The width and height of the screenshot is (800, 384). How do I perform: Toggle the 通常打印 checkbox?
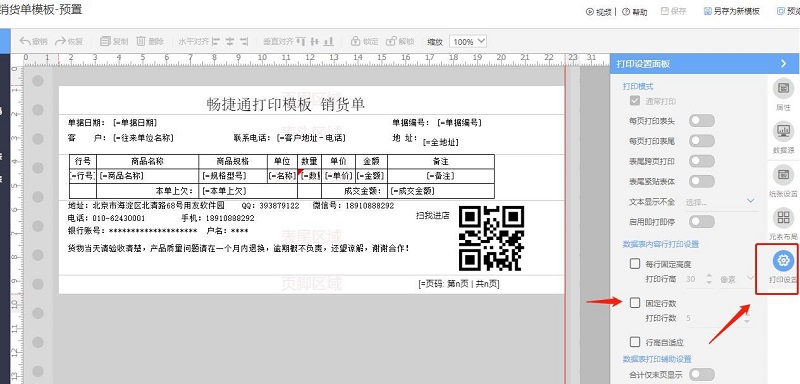(x=635, y=101)
